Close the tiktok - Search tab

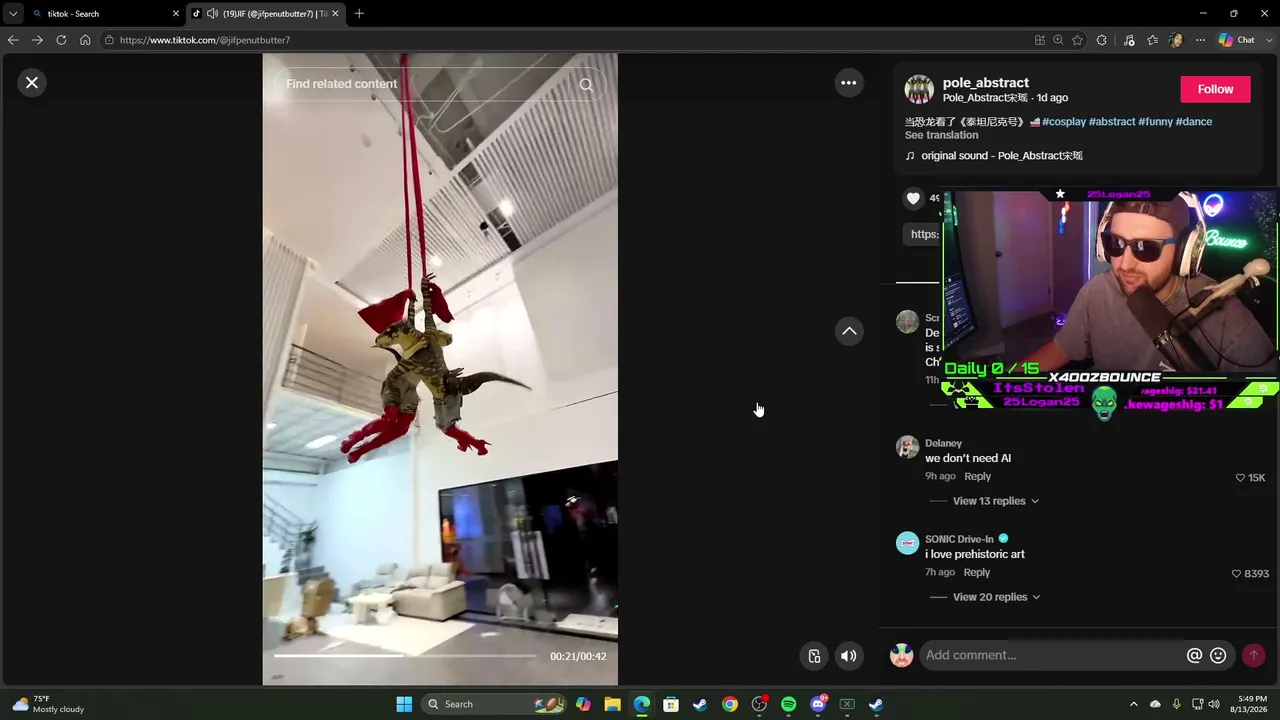[x=176, y=14]
